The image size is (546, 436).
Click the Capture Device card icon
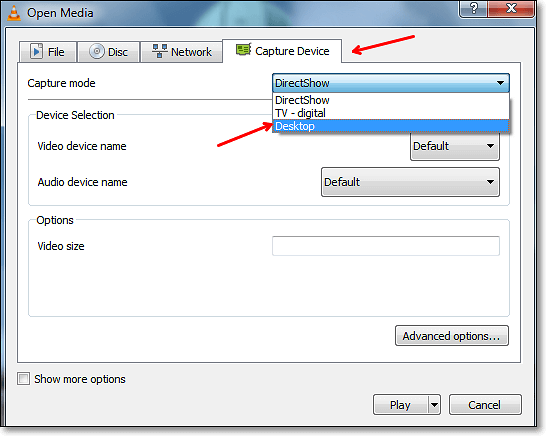(243, 50)
